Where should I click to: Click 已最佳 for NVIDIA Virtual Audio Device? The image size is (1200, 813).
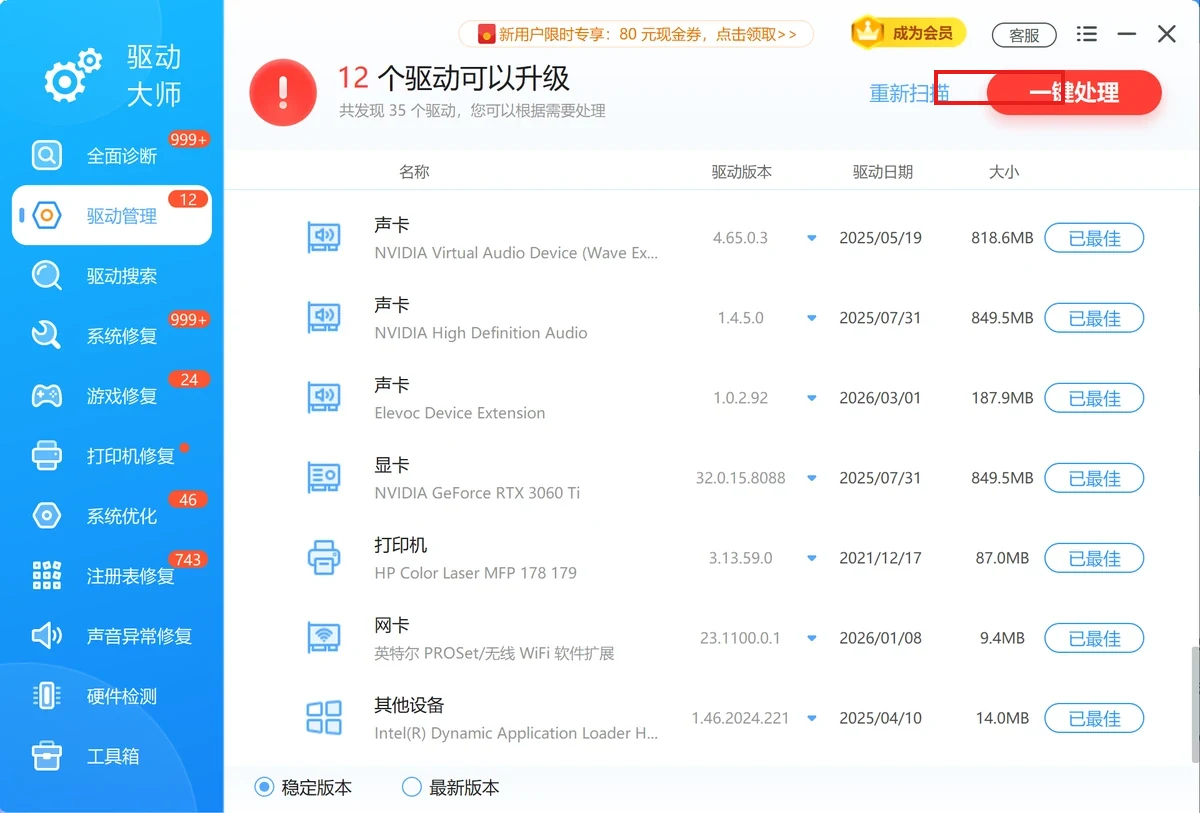[x=1094, y=238]
